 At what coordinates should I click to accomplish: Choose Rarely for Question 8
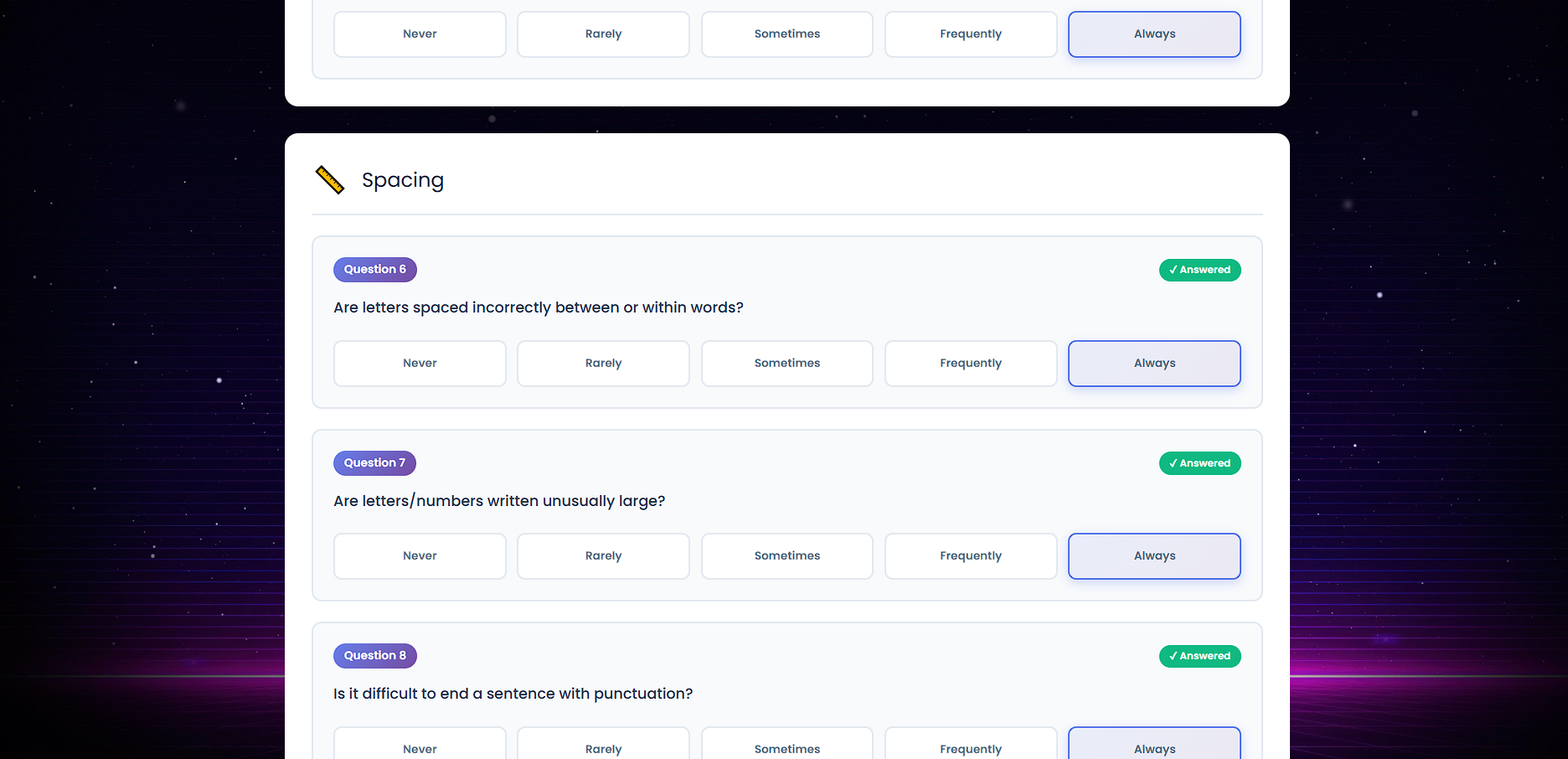click(x=603, y=746)
